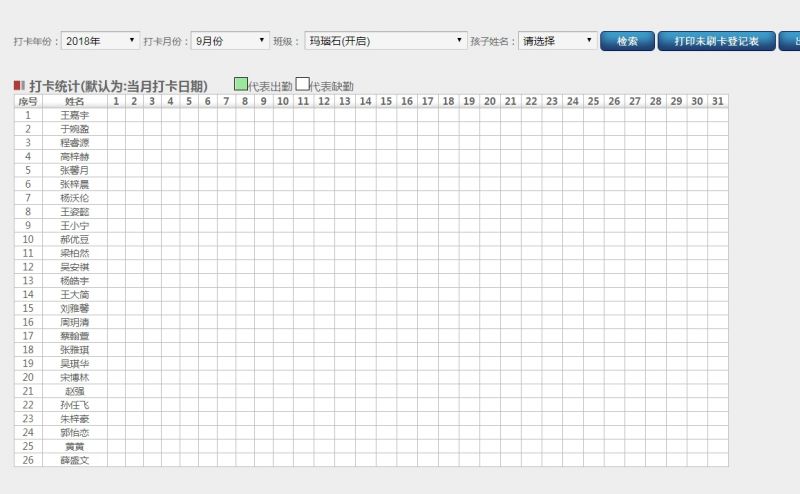This screenshot has width=800, height=494.
Task: Click sequence number 17 in 序号 column
Action: [28, 336]
